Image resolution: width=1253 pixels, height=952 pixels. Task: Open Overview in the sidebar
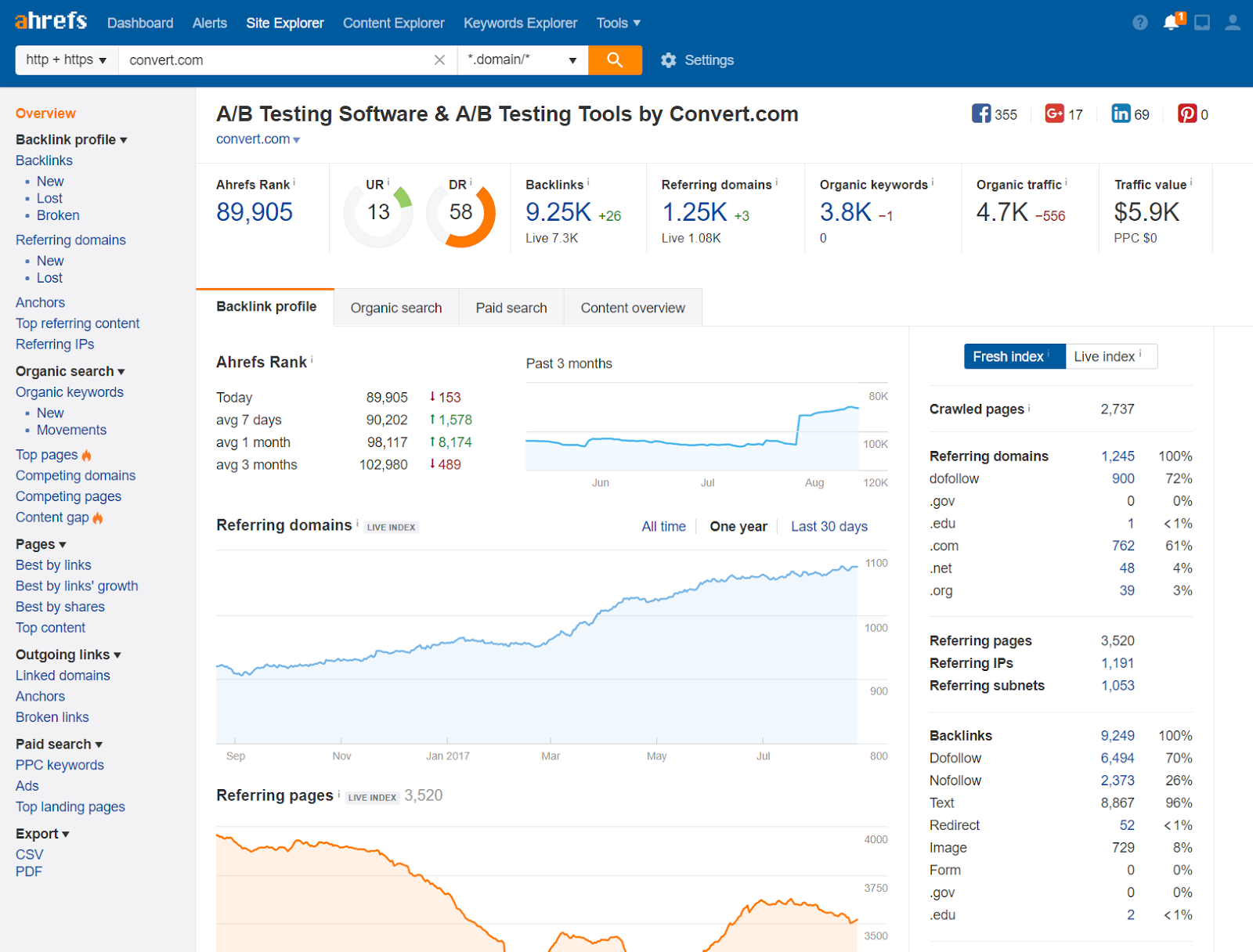click(45, 114)
